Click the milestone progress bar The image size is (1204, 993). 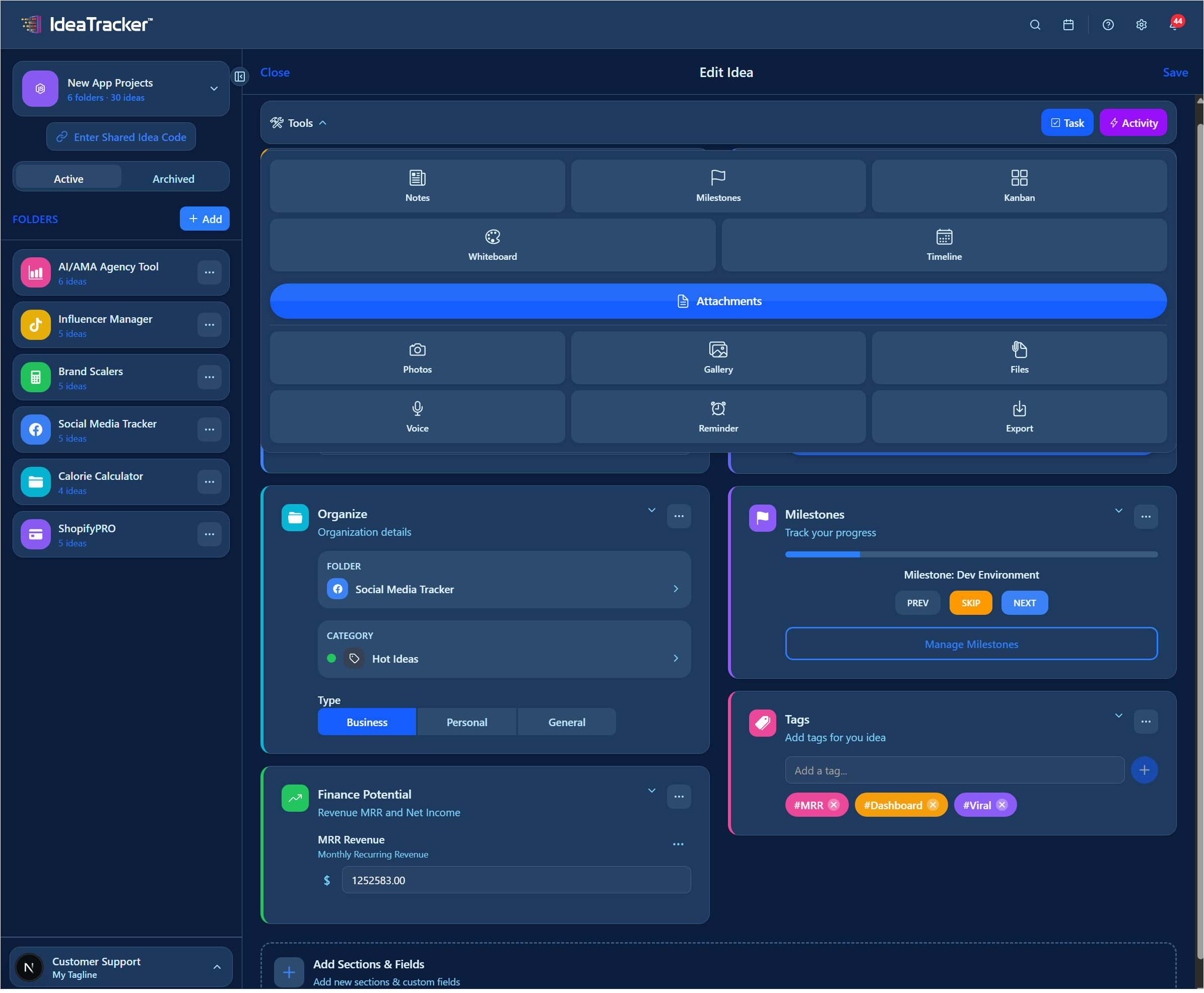[x=971, y=554]
